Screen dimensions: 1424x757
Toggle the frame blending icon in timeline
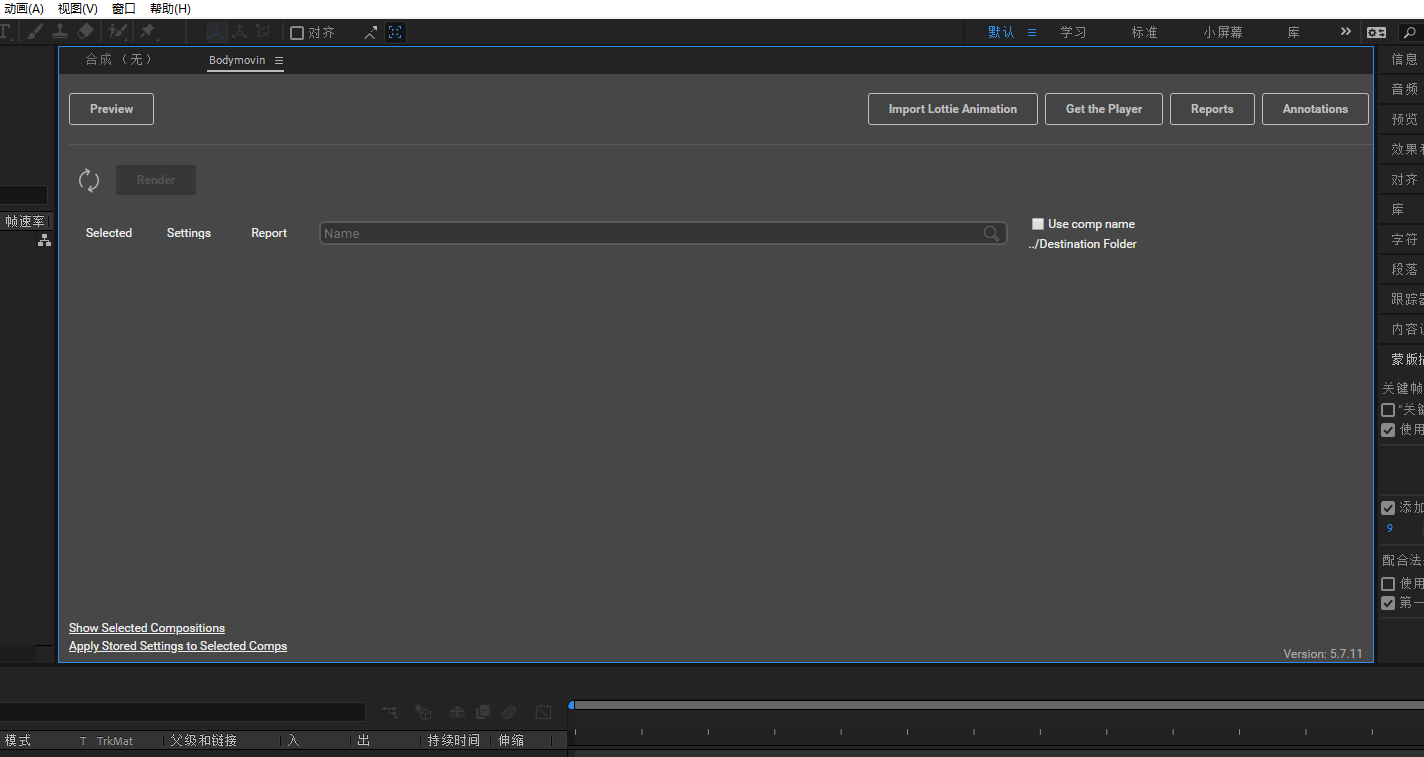[x=483, y=712]
